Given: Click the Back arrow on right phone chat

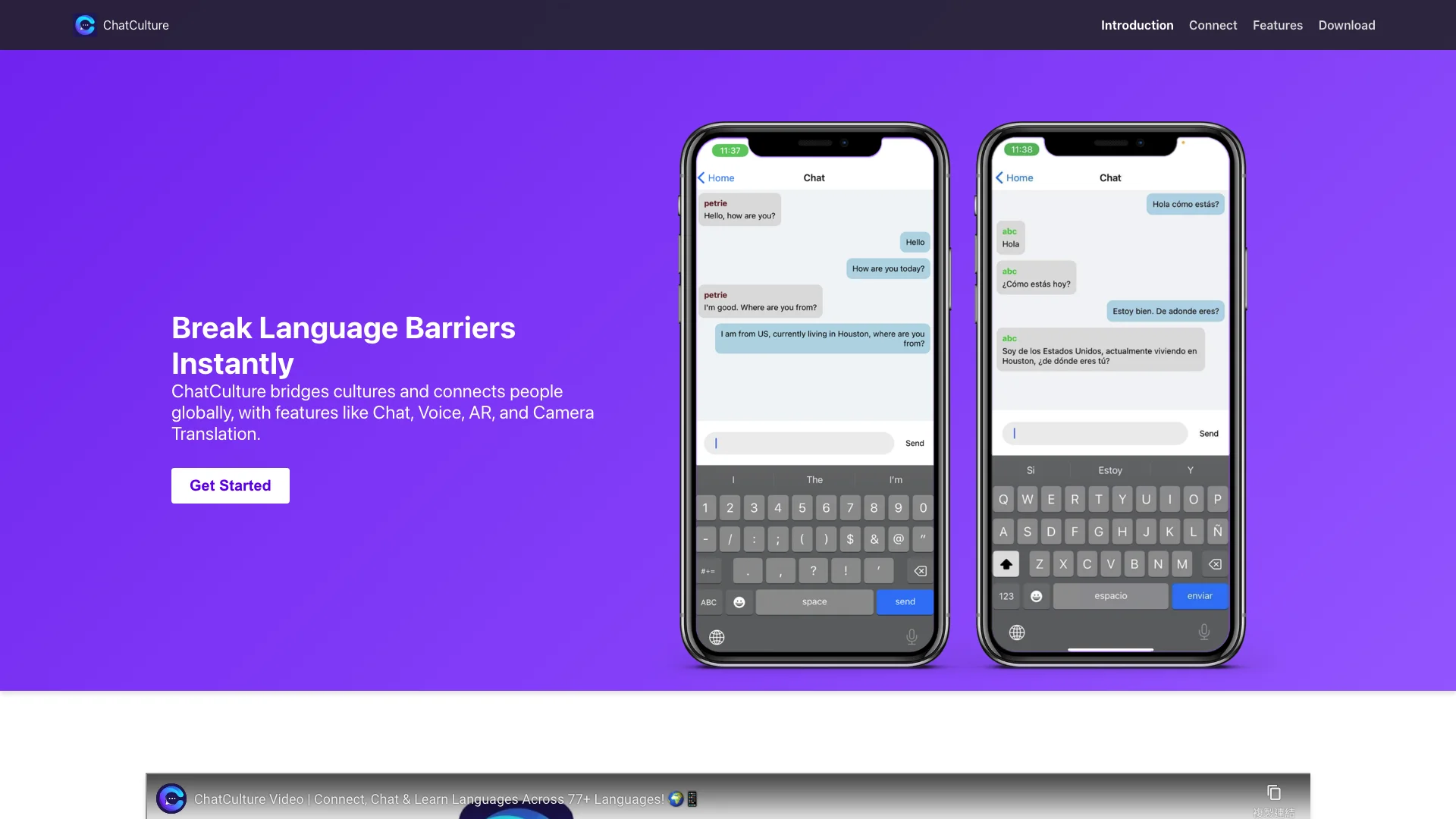Looking at the screenshot, I should pos(999,177).
